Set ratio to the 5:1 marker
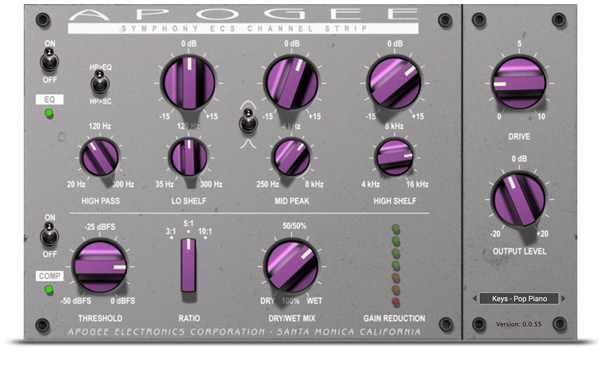 pos(188,225)
